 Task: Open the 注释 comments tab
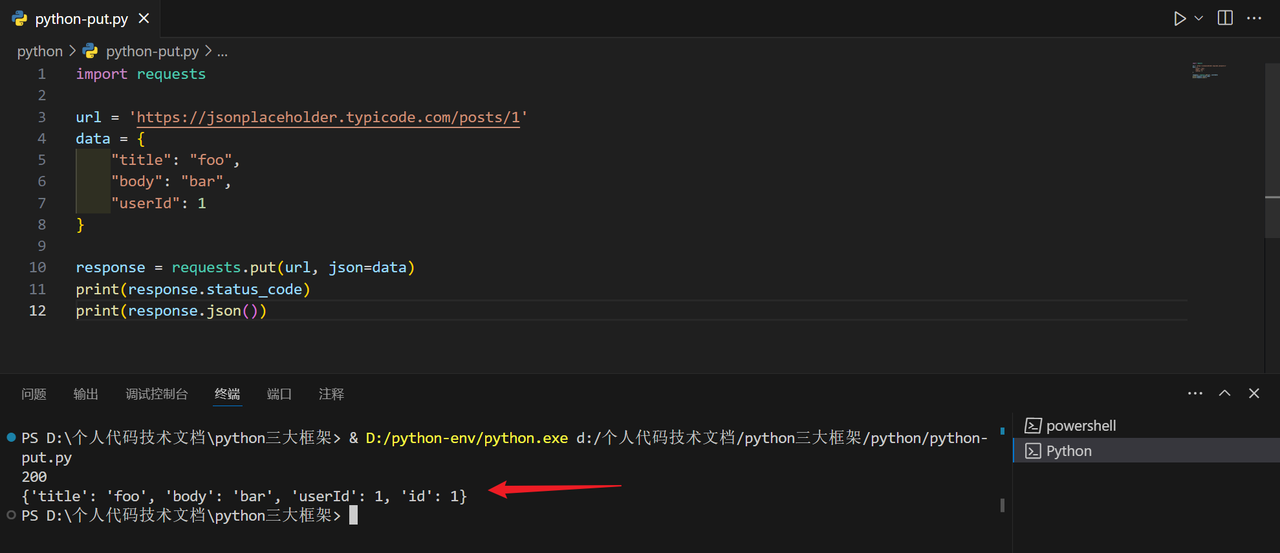tap(332, 394)
